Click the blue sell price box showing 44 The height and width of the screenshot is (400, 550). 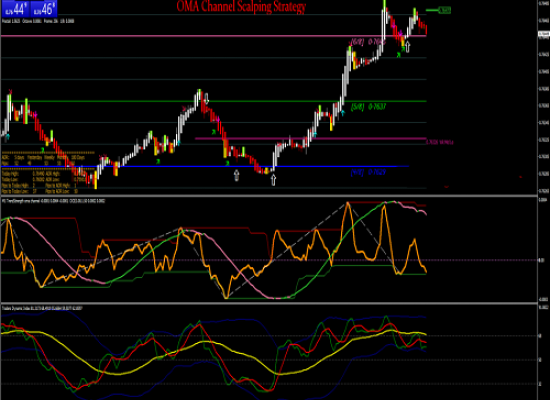pos(15,9)
